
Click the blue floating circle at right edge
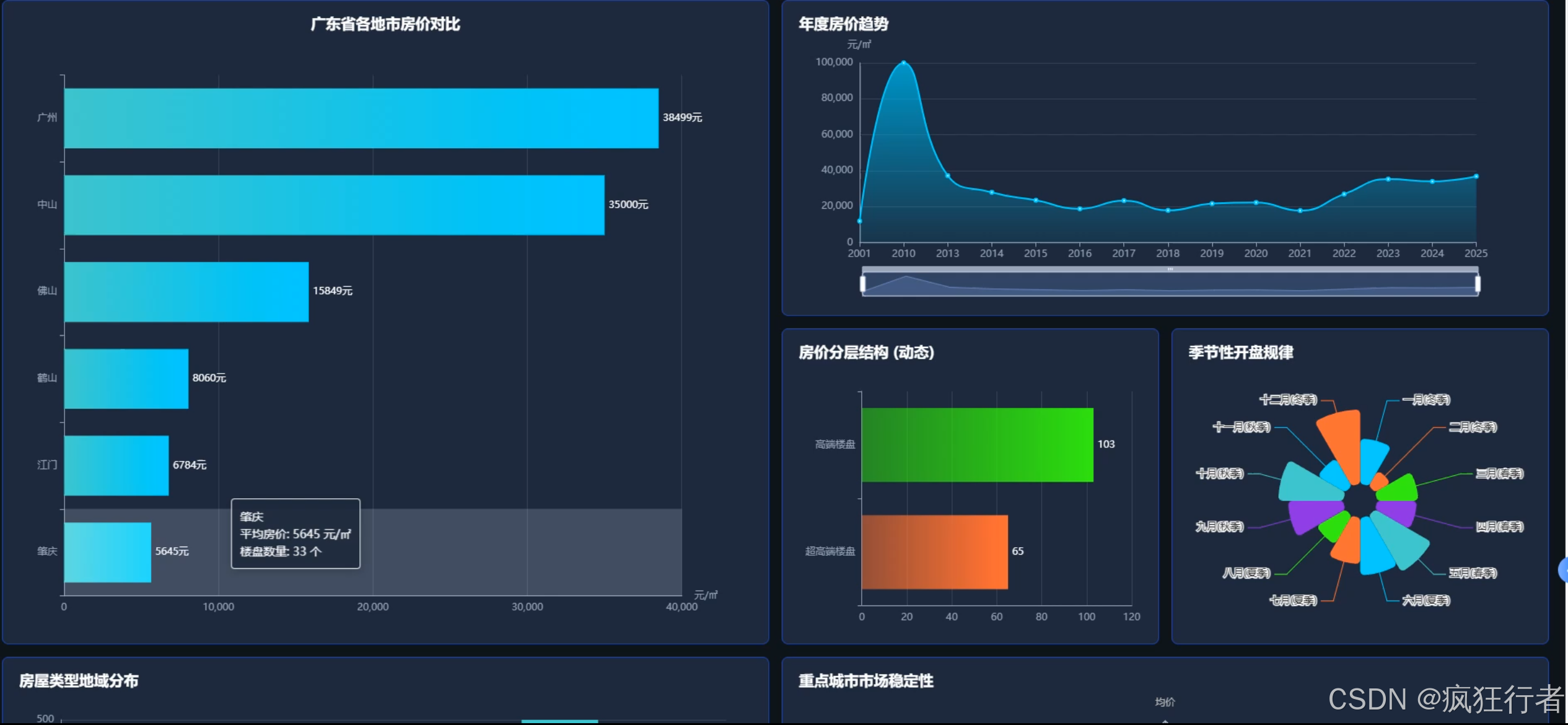point(1563,569)
